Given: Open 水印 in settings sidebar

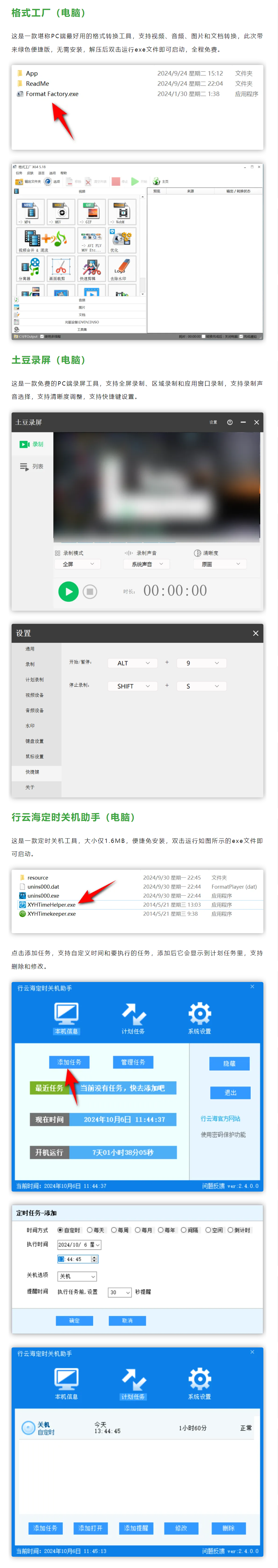Looking at the screenshot, I should coord(30,725).
